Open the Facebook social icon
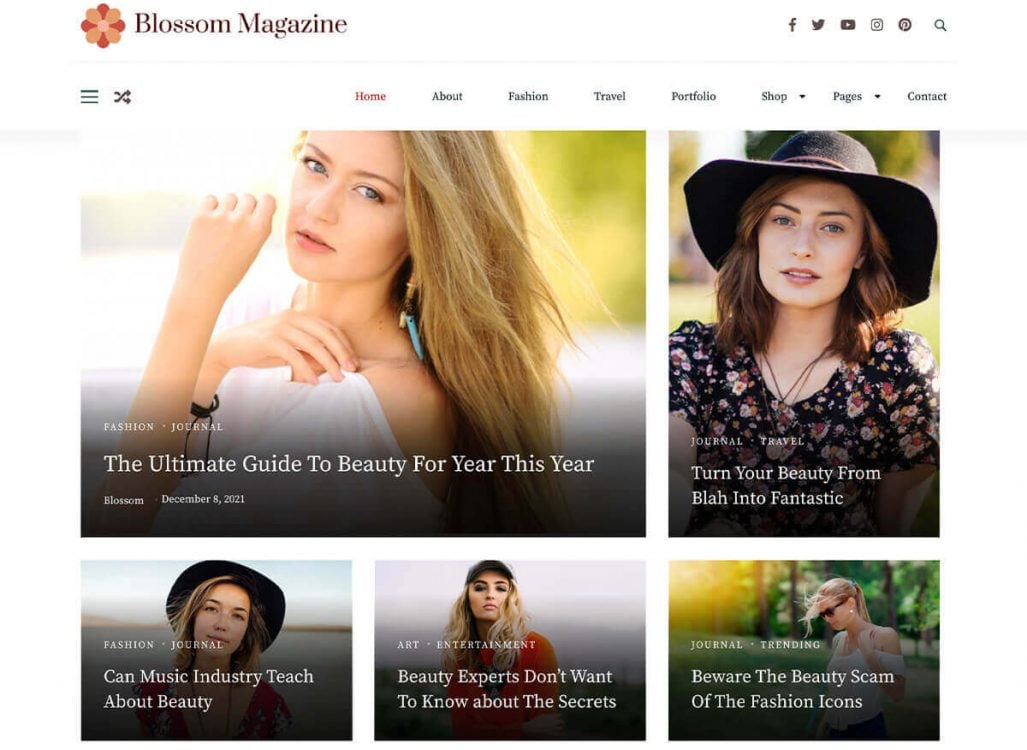 [792, 24]
